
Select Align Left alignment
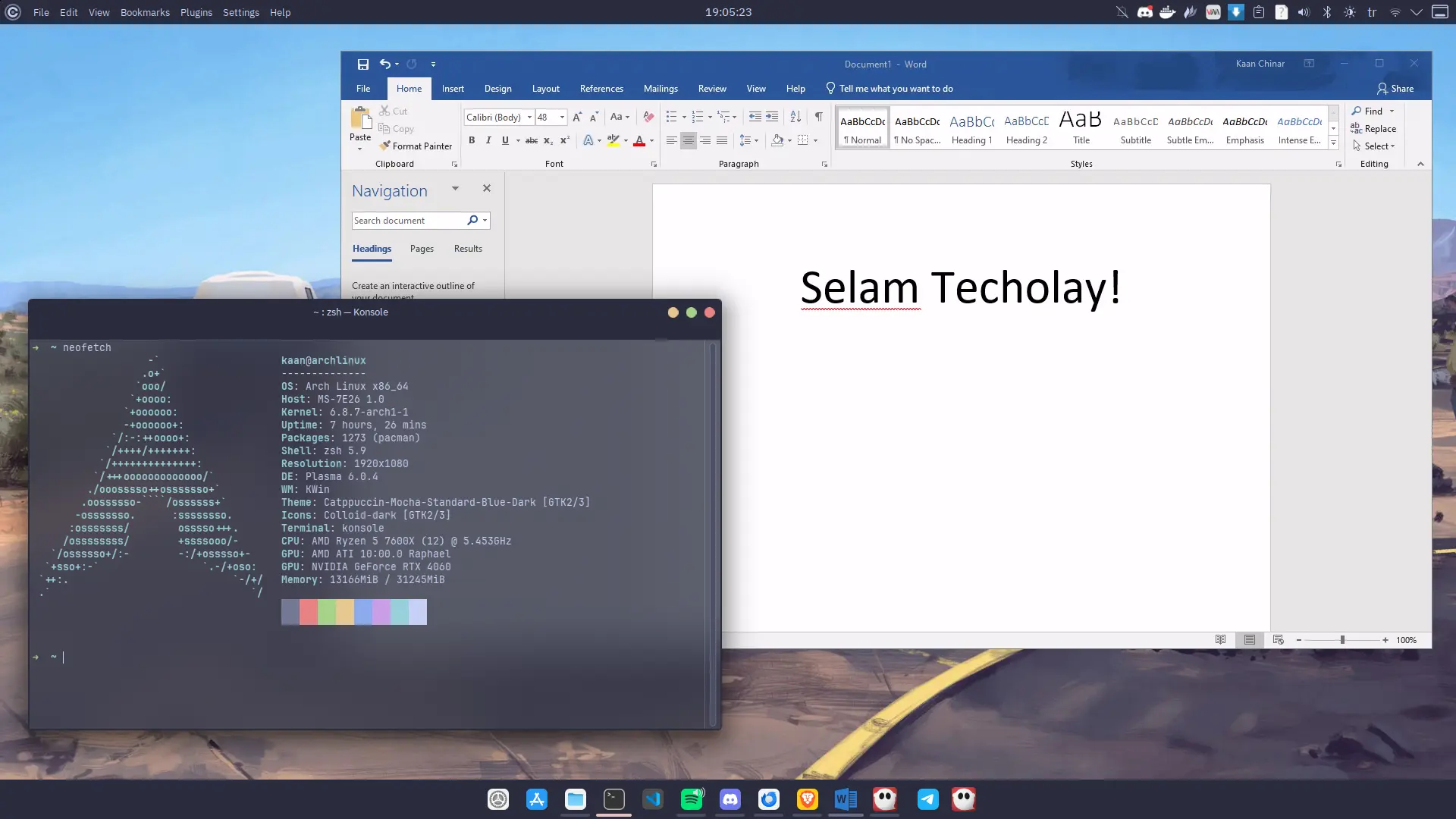671,140
